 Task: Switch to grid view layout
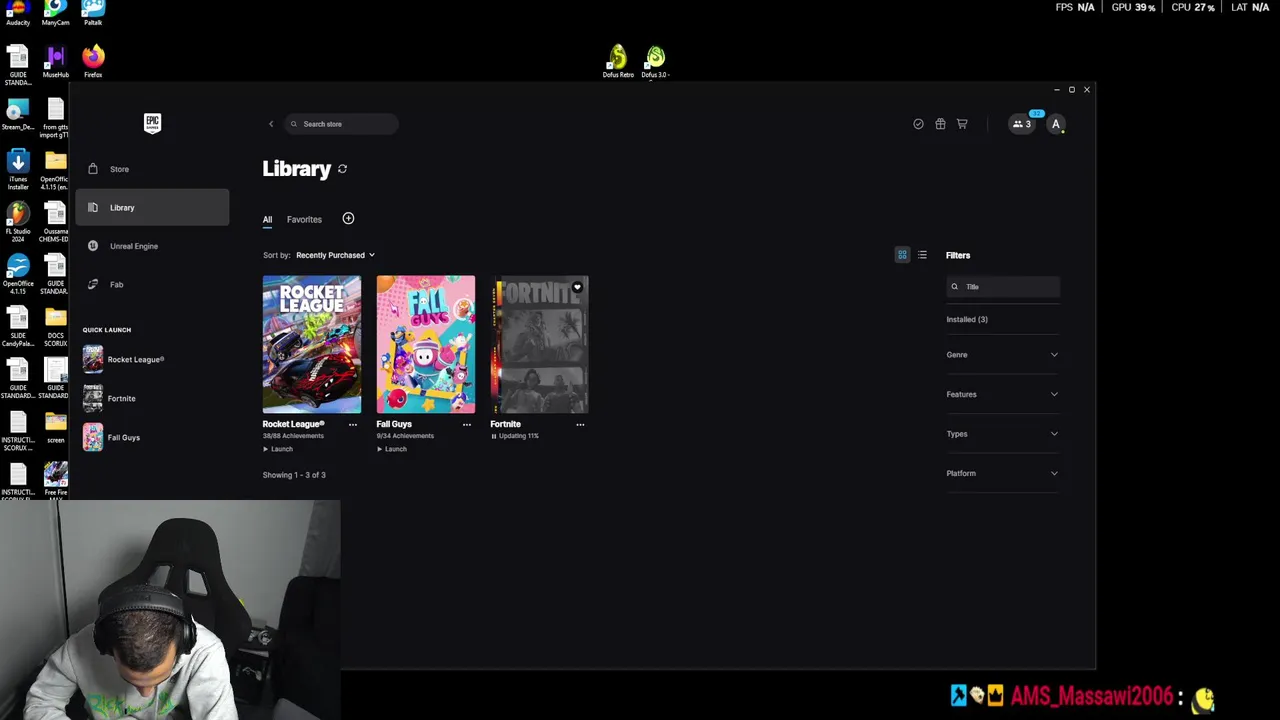902,255
